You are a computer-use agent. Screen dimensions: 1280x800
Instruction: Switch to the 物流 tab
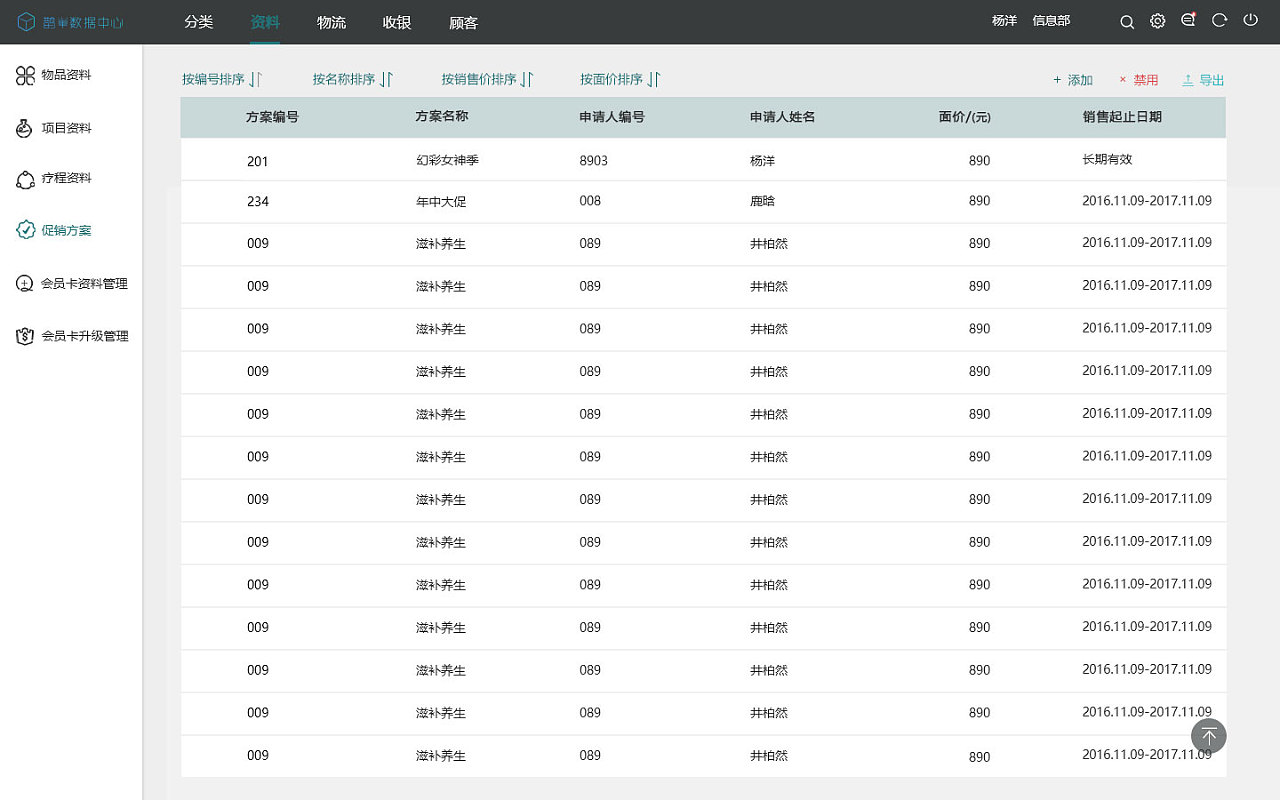(x=331, y=22)
